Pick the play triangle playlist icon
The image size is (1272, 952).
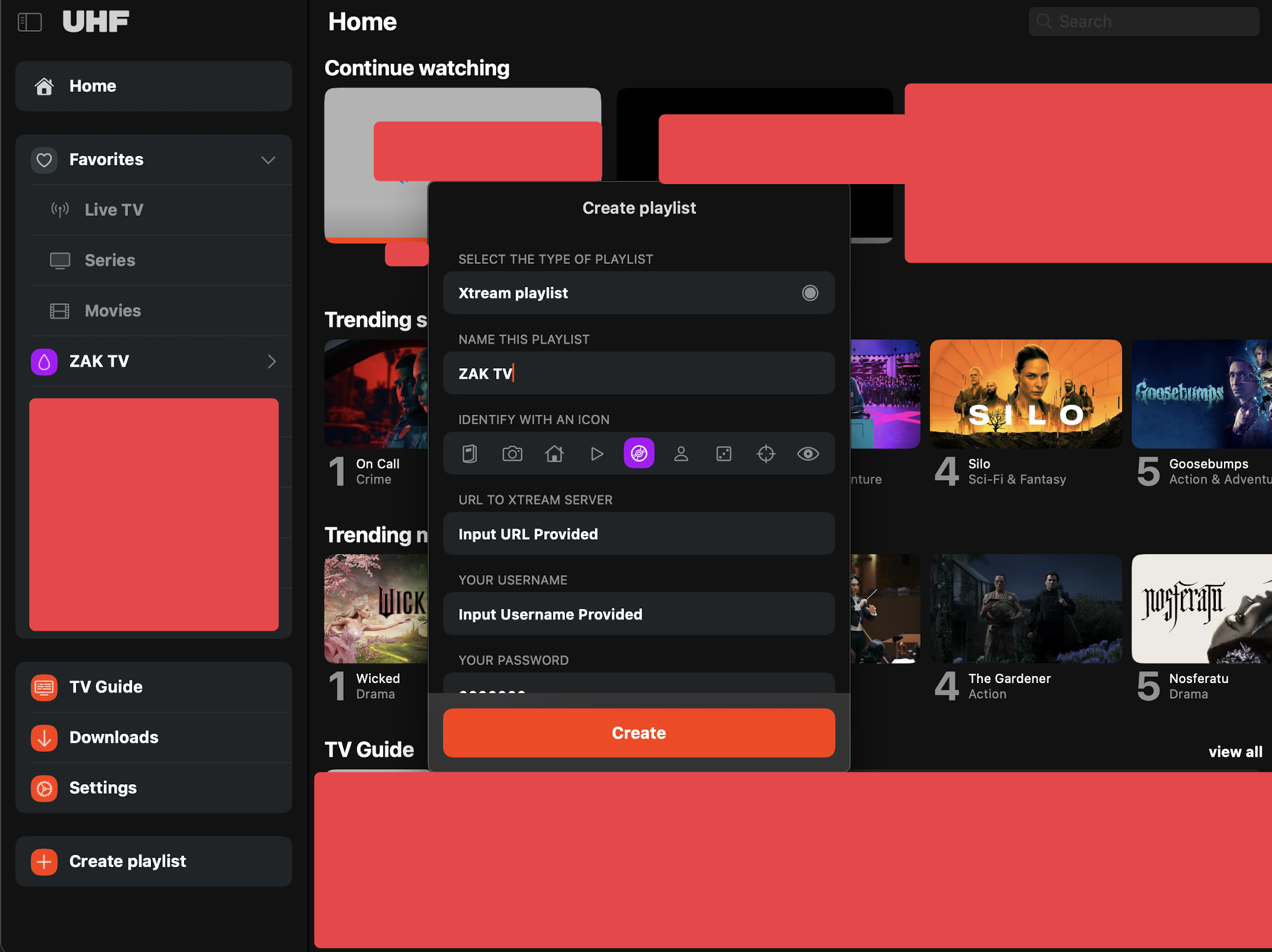click(597, 454)
